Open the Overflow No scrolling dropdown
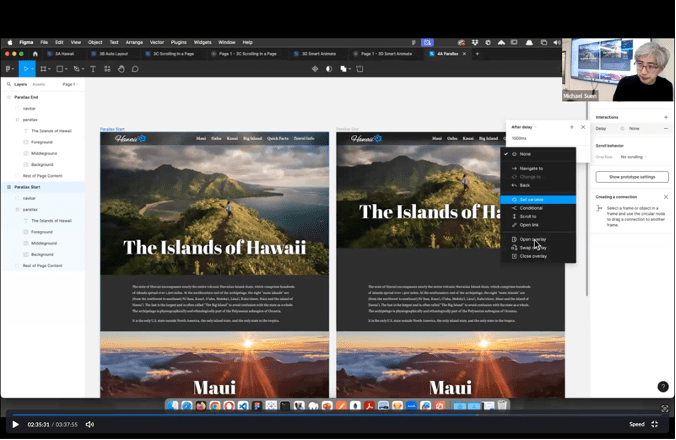The width and height of the screenshot is (676, 440). pos(633,157)
